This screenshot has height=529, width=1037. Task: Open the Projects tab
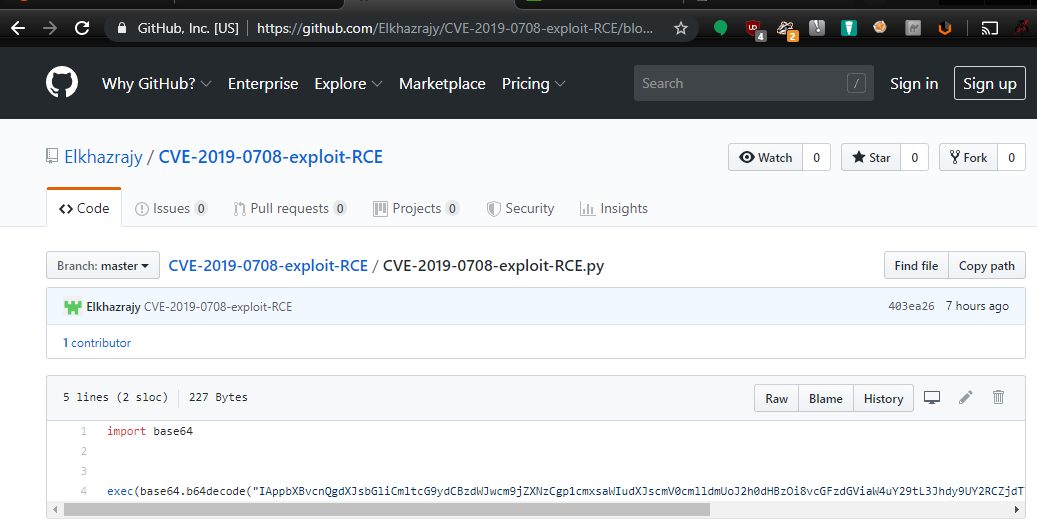[x=416, y=208]
